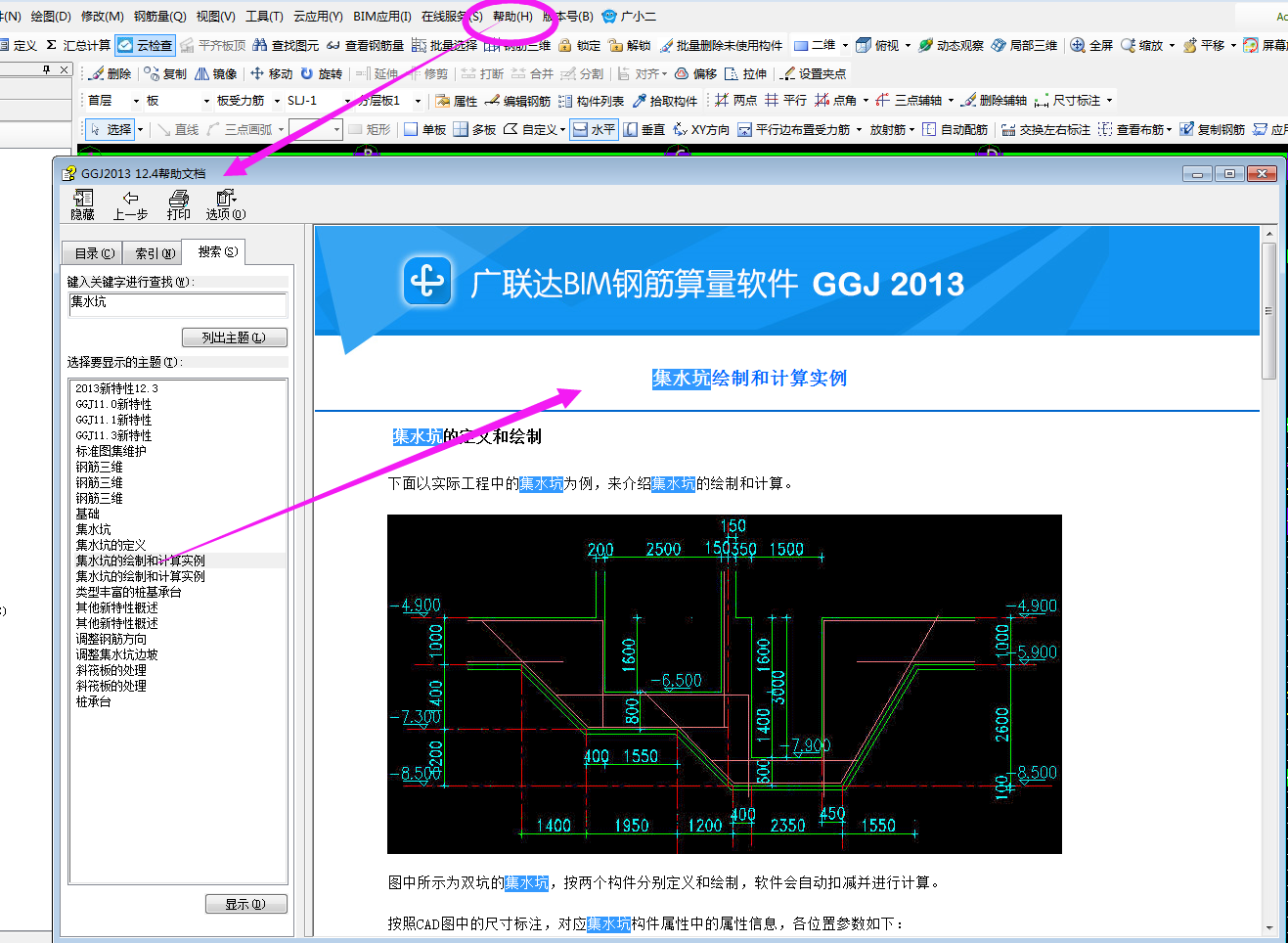This screenshot has width=1288, height=943.
Task: Open the 三点辅轴 dropdown arrow
Action: click(x=951, y=100)
